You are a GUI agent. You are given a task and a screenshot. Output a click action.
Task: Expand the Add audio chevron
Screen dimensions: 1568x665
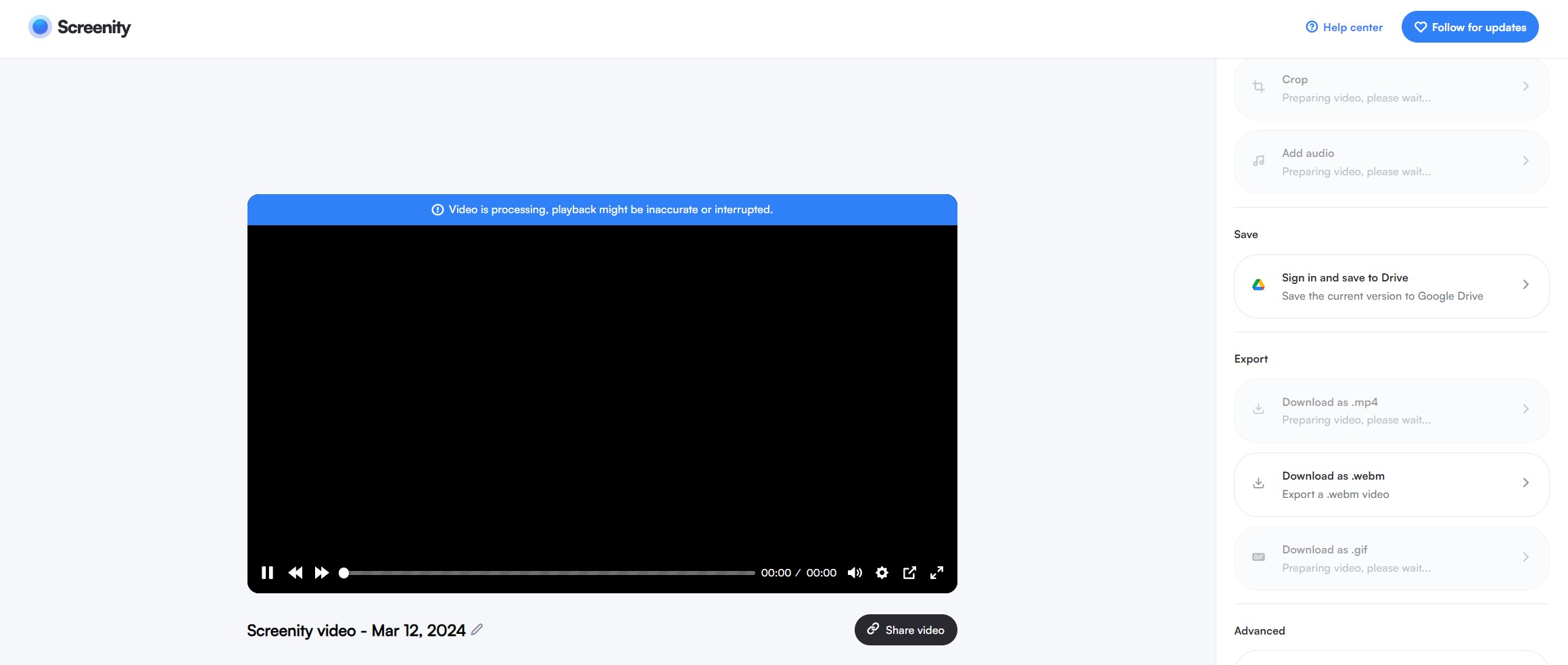(x=1525, y=160)
